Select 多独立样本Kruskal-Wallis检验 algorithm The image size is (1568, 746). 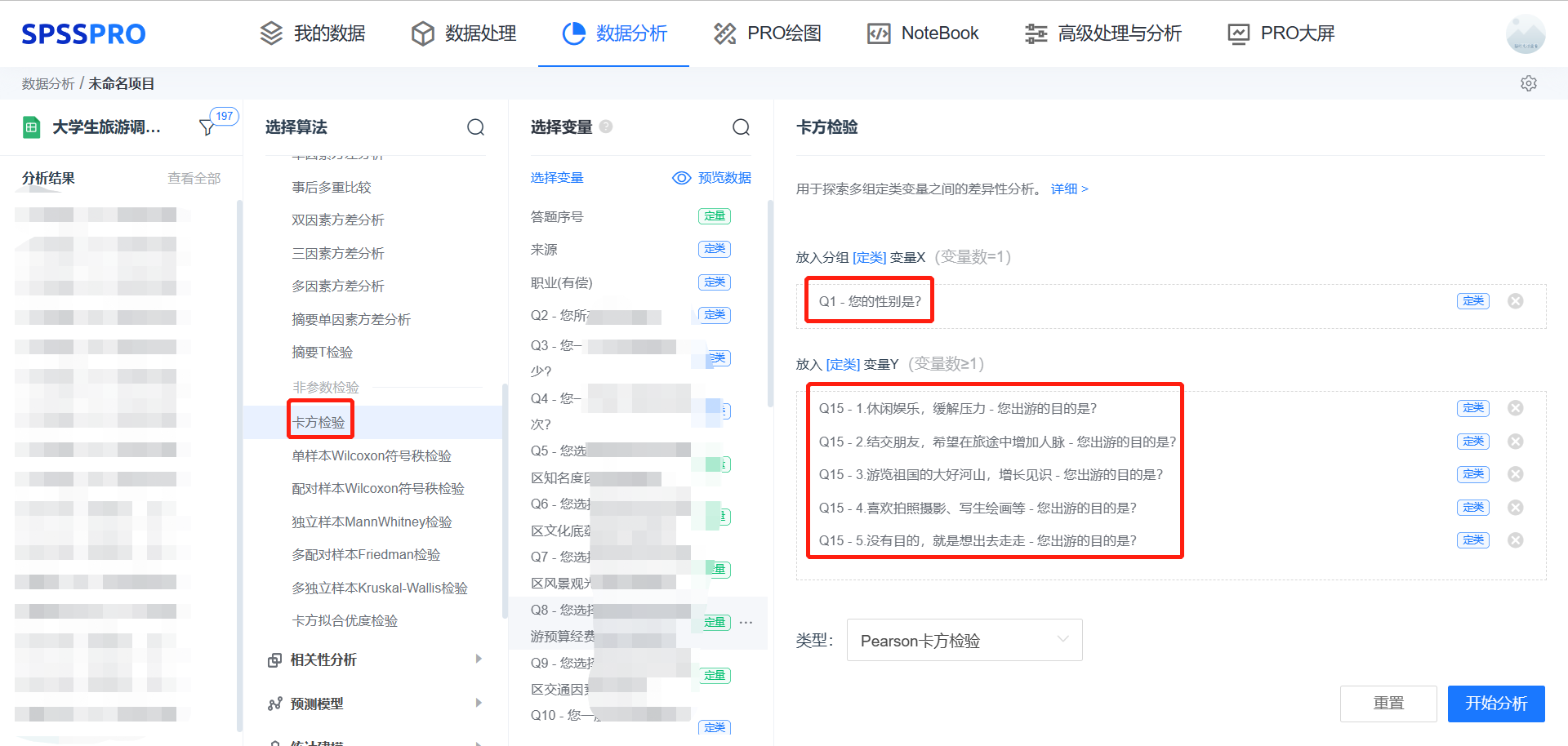pyautogui.click(x=380, y=588)
